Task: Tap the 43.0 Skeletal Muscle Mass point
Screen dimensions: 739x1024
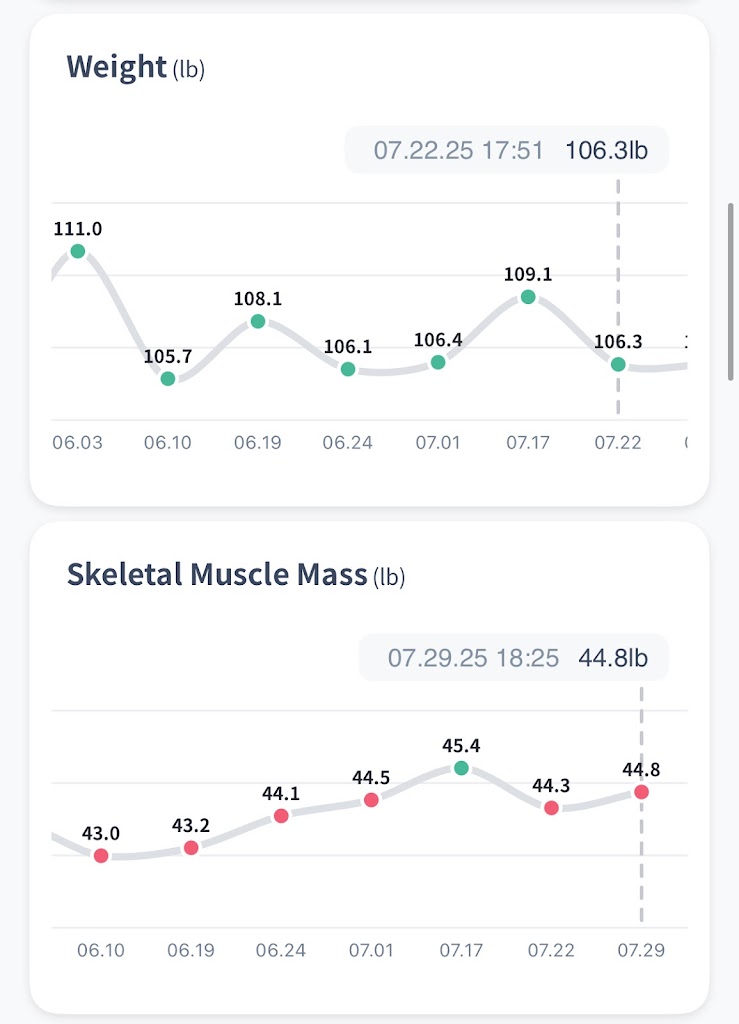Action: tap(101, 855)
